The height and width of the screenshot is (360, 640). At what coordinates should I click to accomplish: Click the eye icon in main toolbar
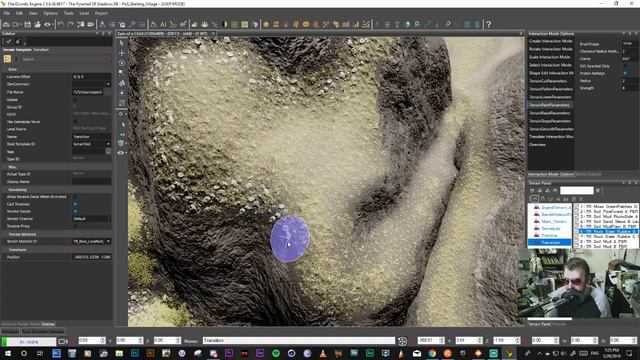pos(47,24)
